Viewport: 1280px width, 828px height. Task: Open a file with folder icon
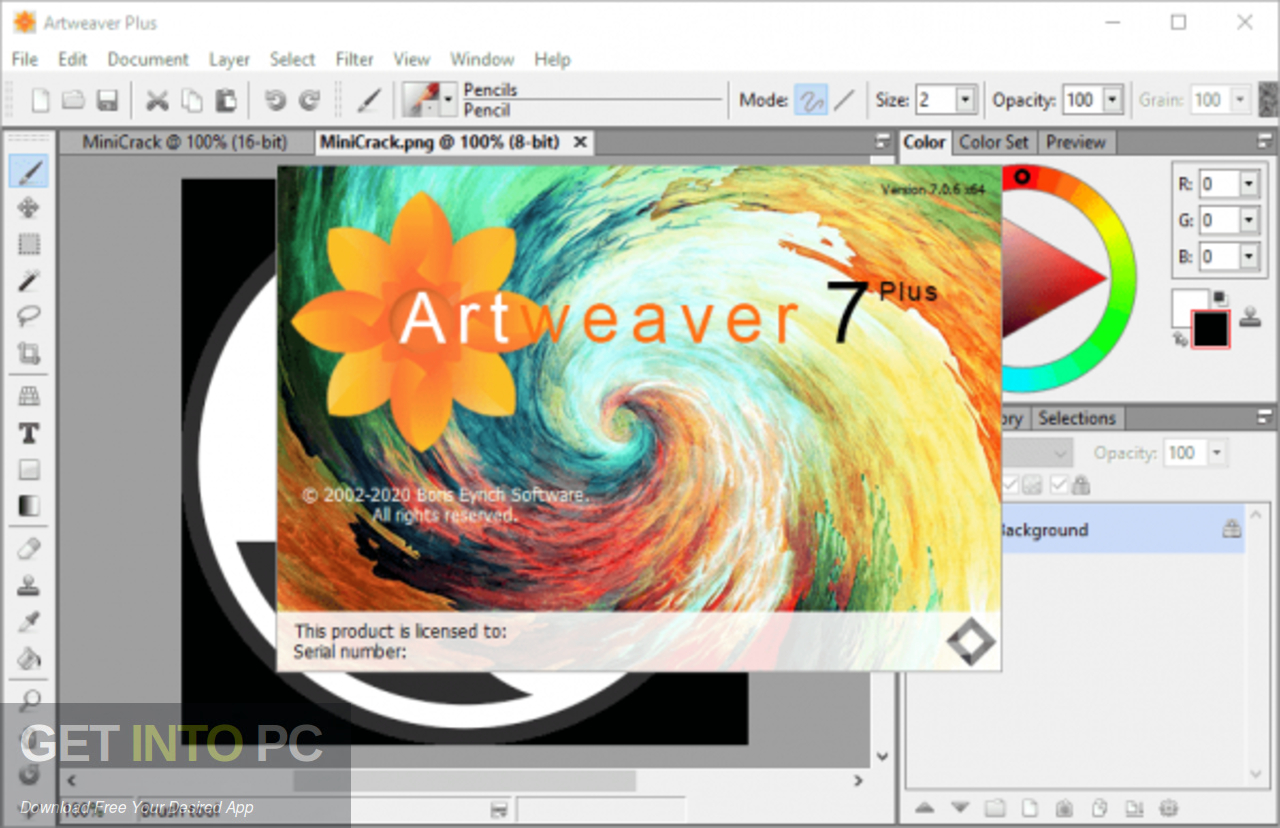pos(73,100)
